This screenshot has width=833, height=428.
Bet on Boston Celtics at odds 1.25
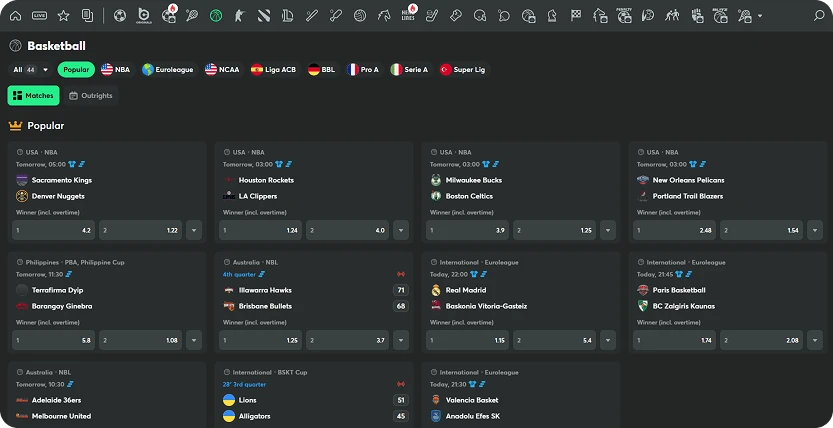tap(554, 230)
